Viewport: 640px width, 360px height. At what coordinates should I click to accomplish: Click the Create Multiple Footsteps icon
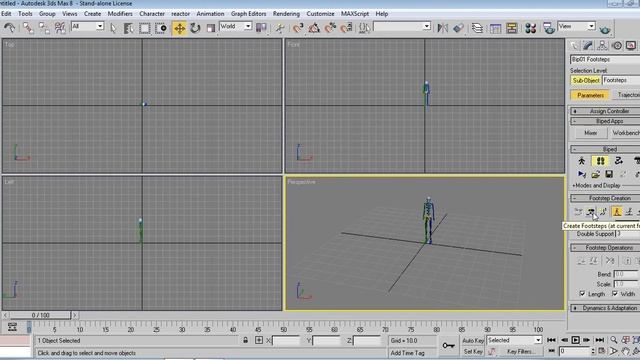(603, 211)
